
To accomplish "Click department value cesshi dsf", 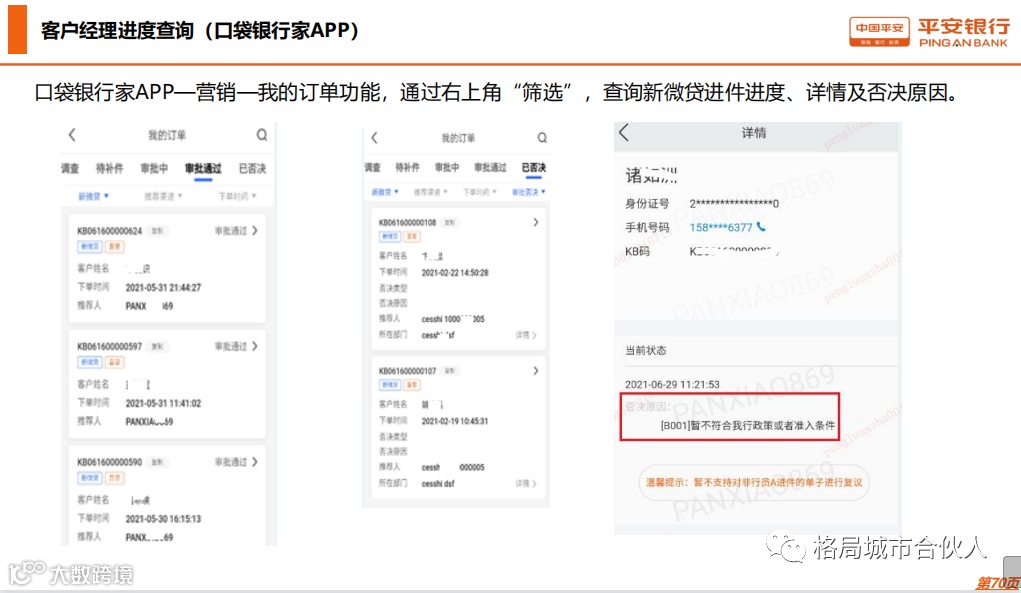I will (438, 484).
